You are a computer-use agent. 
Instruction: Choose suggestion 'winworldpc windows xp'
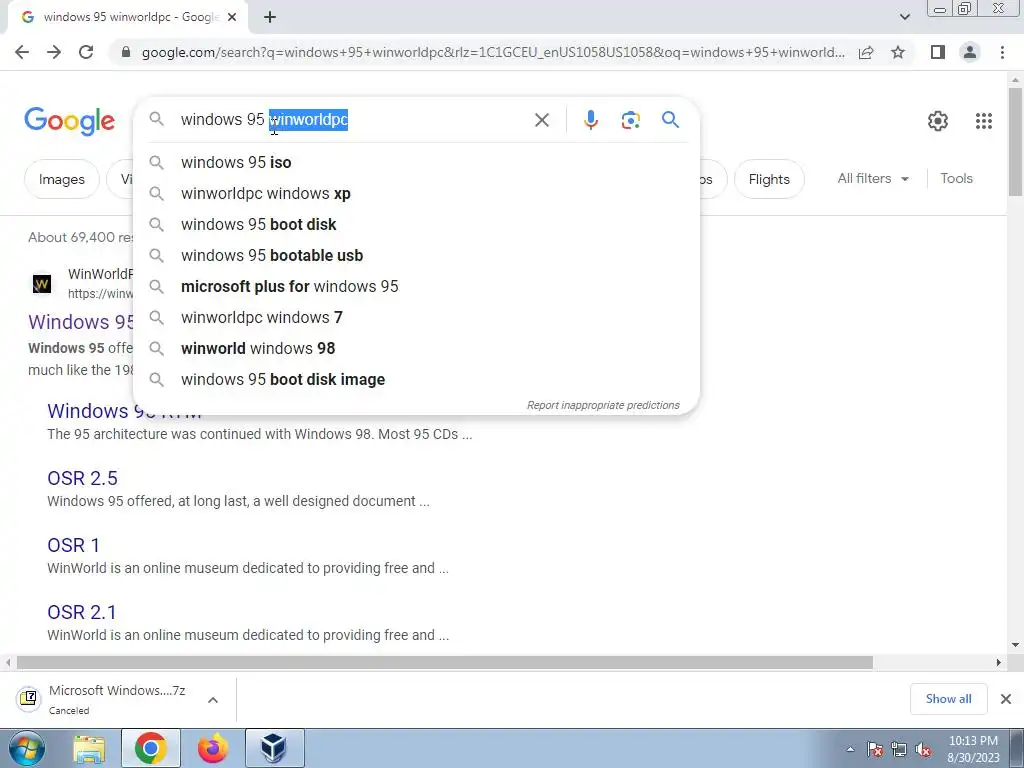(417, 193)
